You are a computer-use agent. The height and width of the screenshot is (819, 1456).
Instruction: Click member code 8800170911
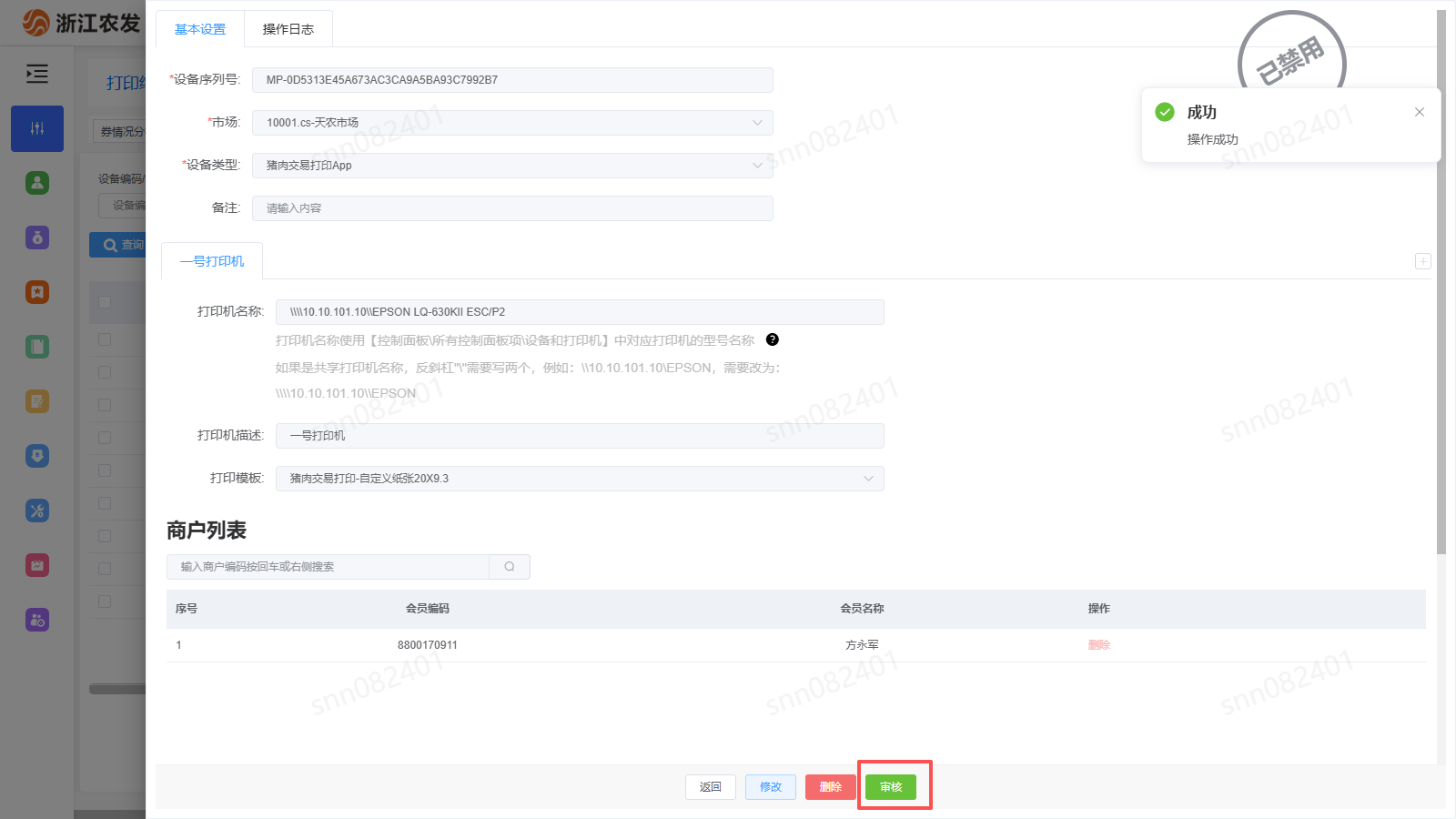click(x=428, y=645)
